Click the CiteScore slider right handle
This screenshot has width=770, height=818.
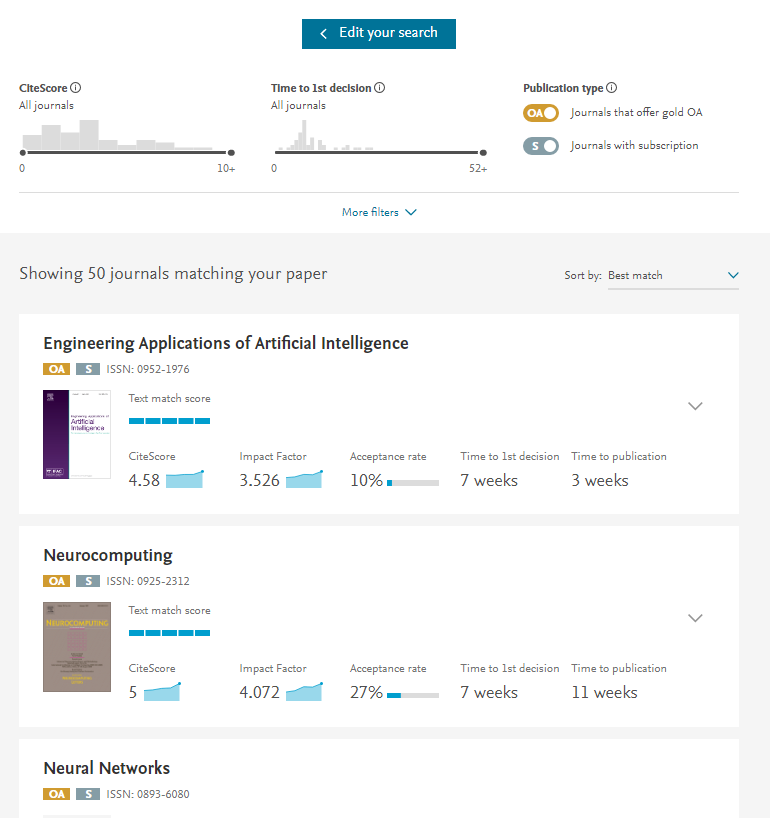(x=232, y=152)
